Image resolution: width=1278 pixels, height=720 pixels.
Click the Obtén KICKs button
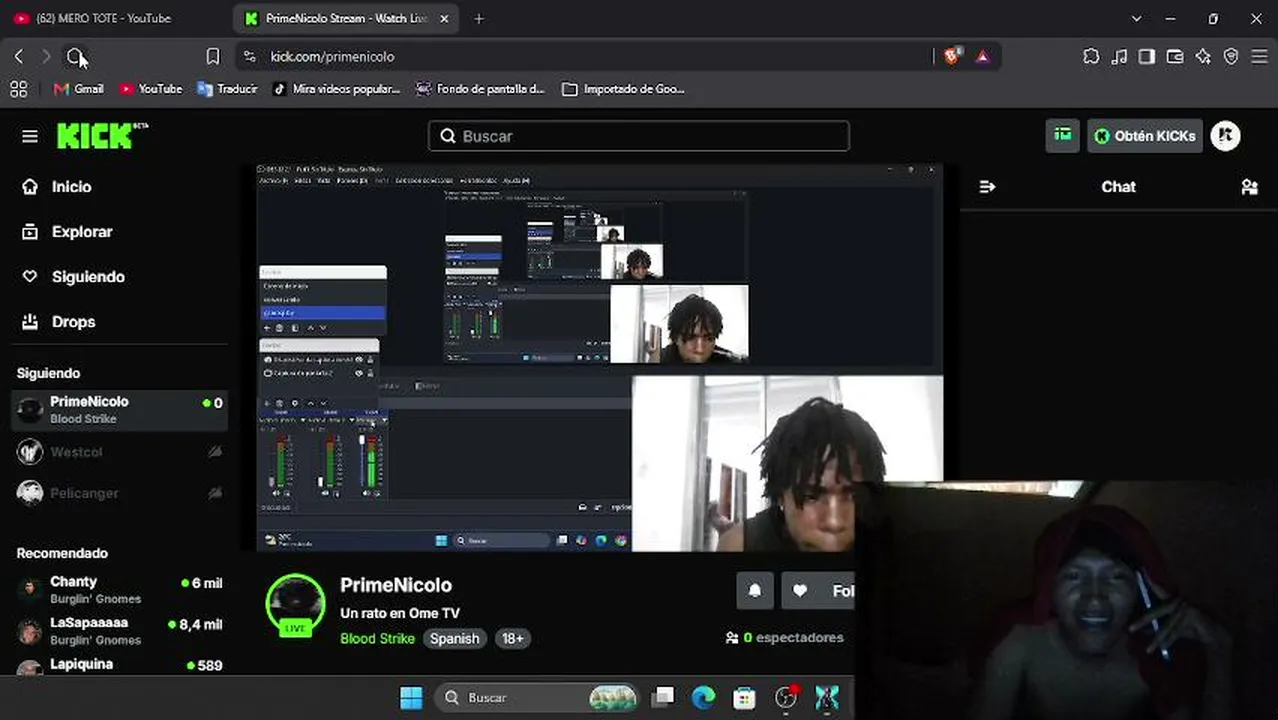(x=1145, y=136)
